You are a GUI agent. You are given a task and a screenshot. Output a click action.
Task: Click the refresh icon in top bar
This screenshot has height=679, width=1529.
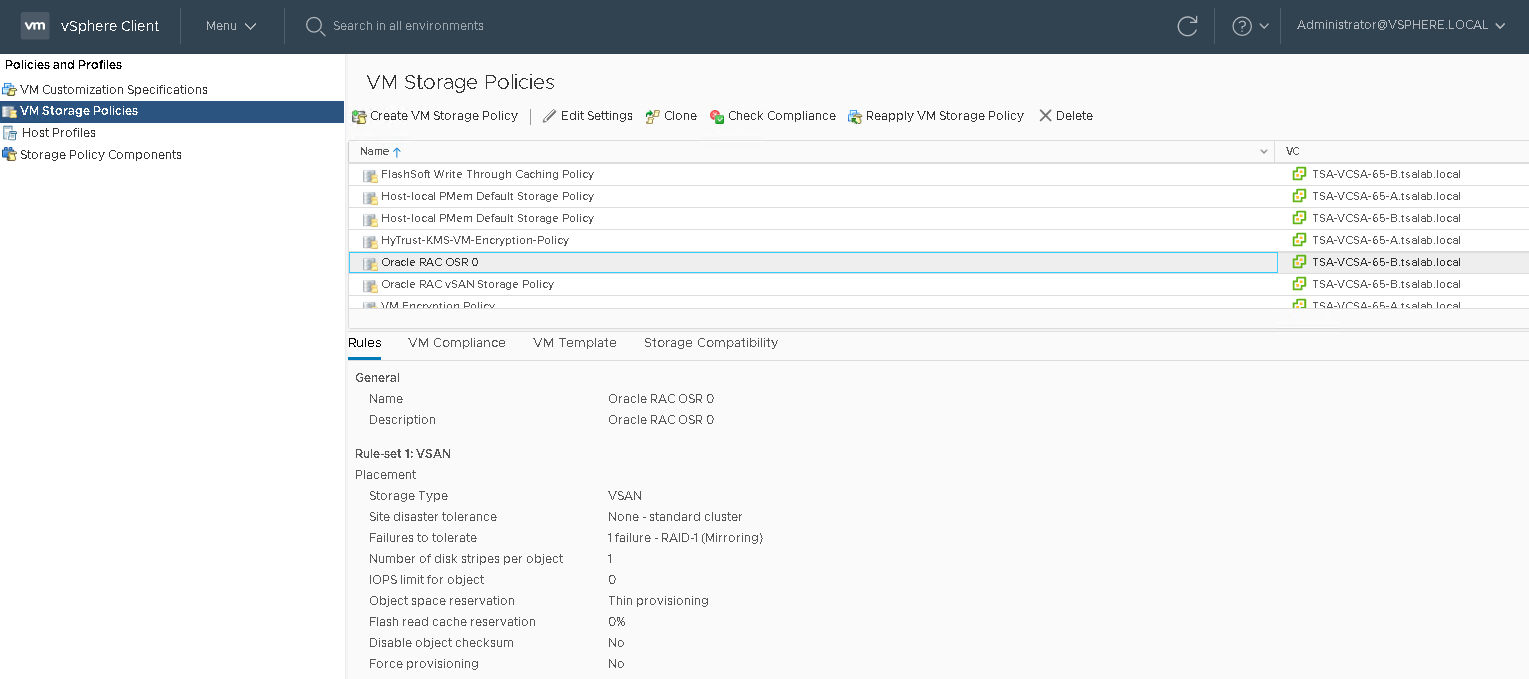[1187, 26]
